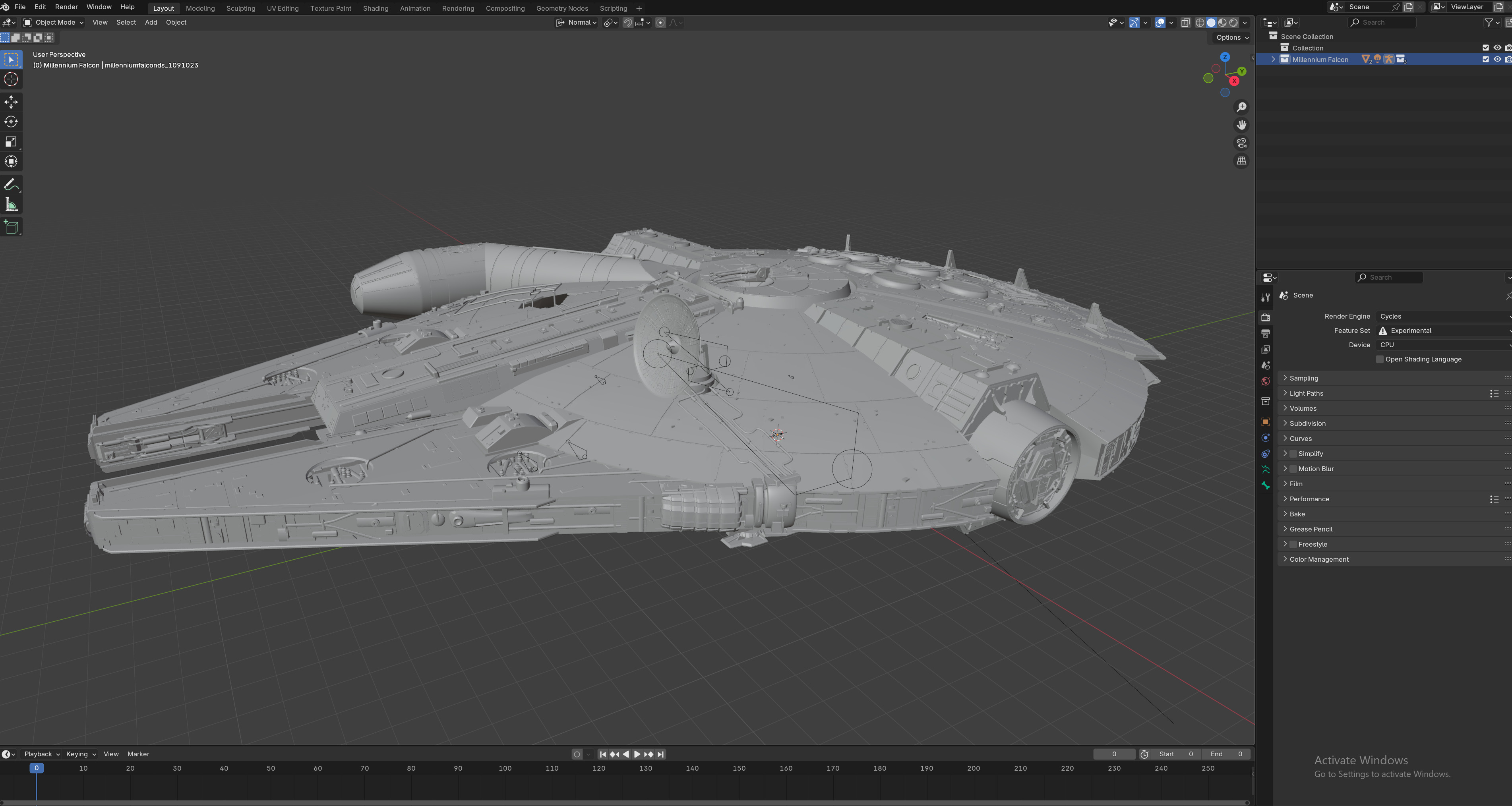Open the View Layer properties tab

(1266, 350)
